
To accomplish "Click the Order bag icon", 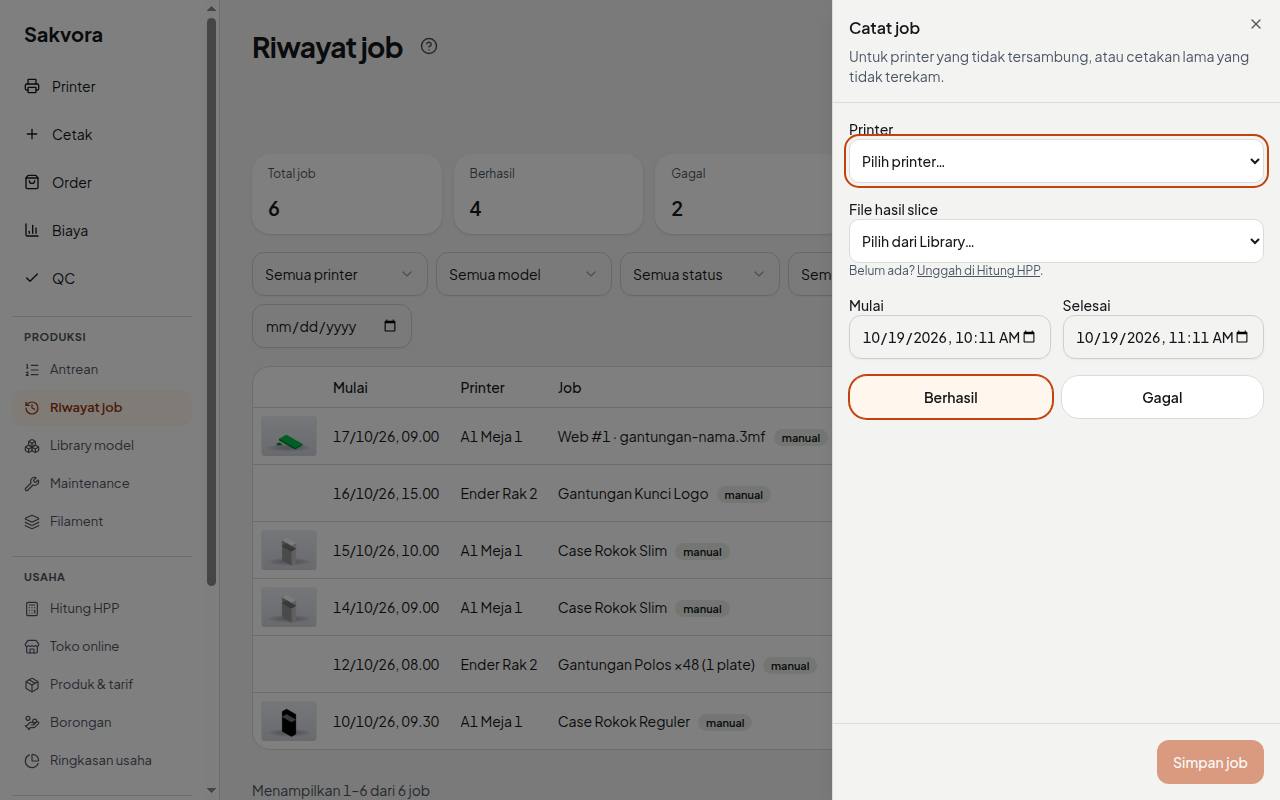I will (32, 182).
